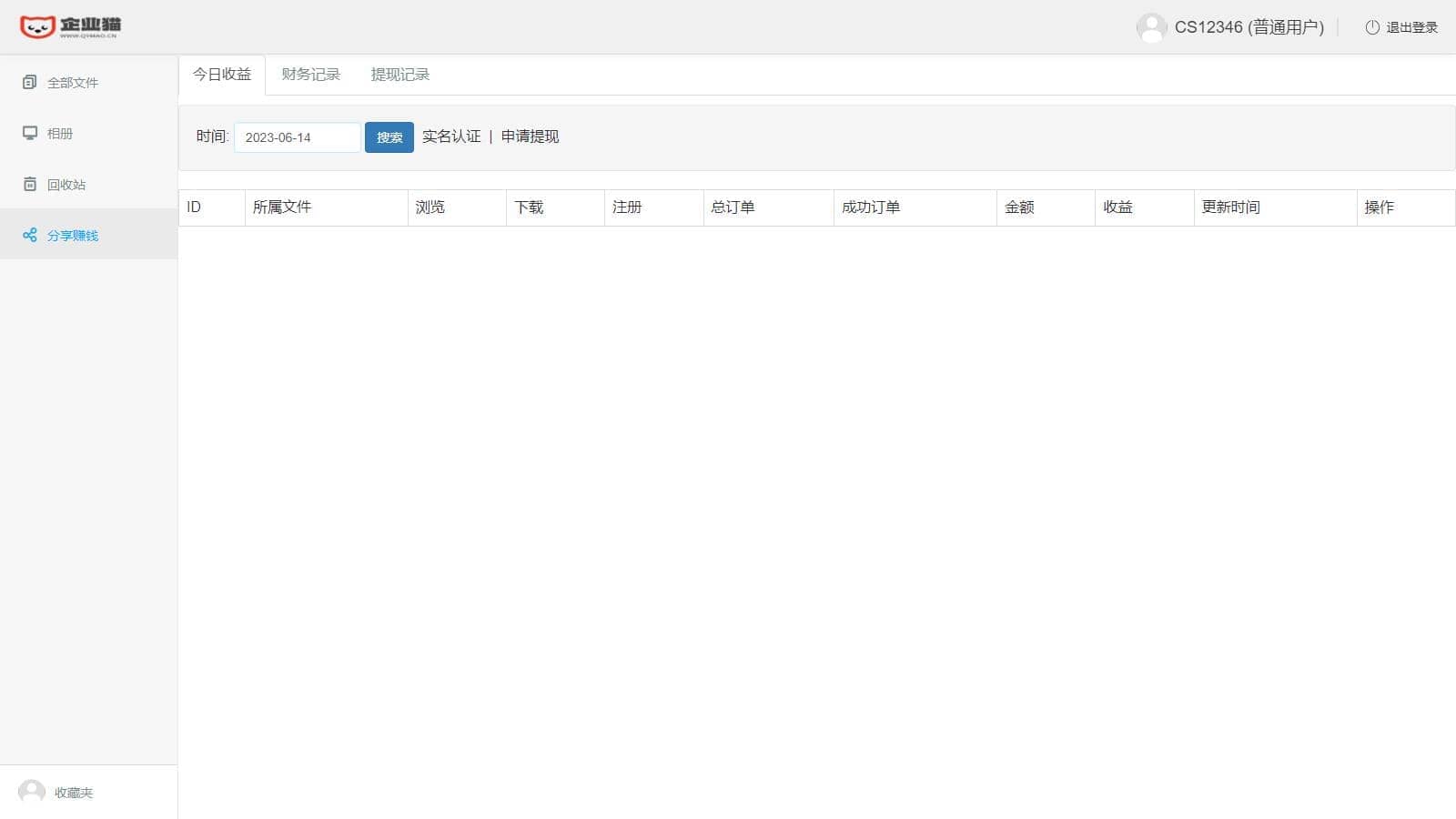Open the 实名认证 link
The image size is (1456, 819).
(x=451, y=136)
